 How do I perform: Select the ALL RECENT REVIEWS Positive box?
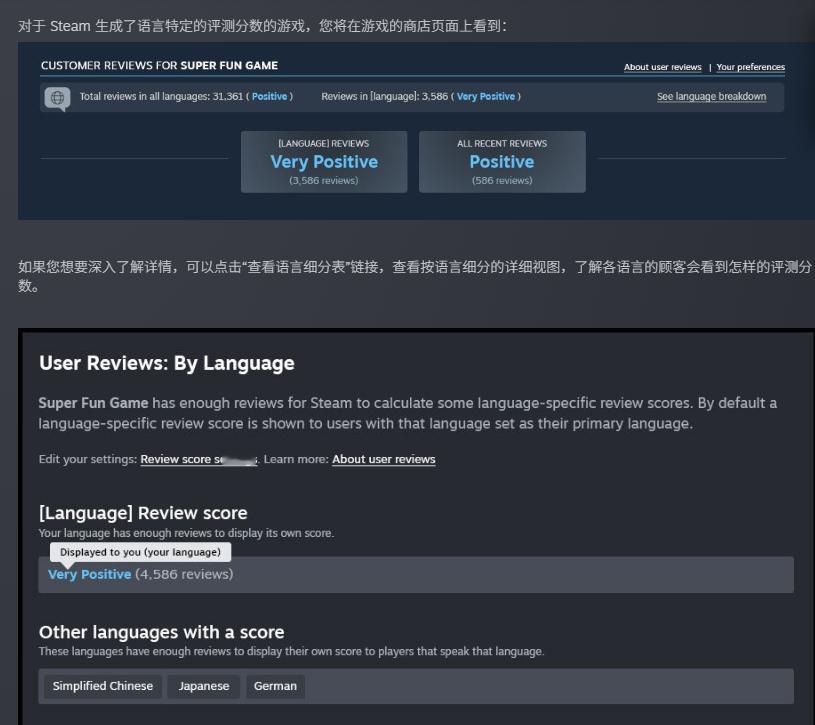click(502, 162)
